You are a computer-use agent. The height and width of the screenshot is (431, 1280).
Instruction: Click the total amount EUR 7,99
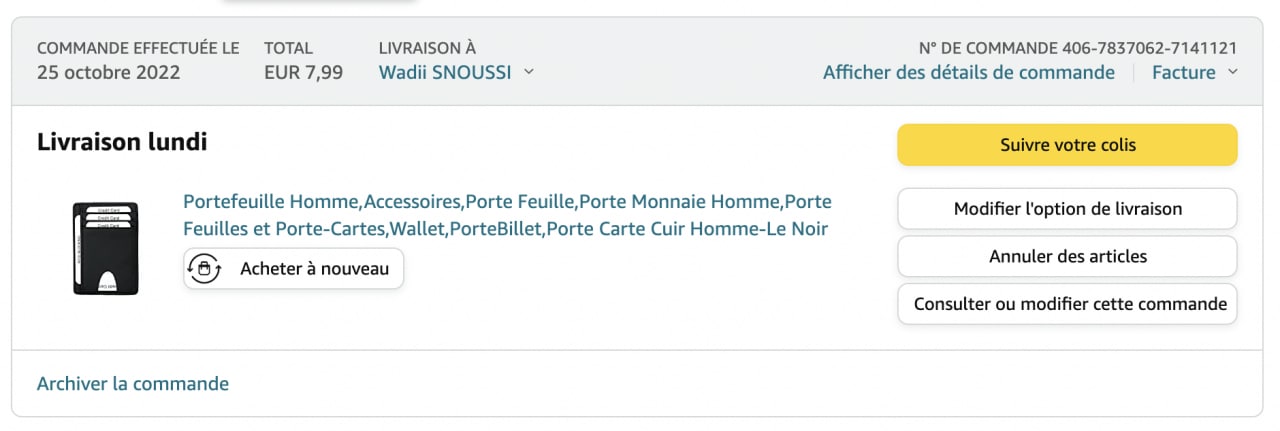(303, 72)
